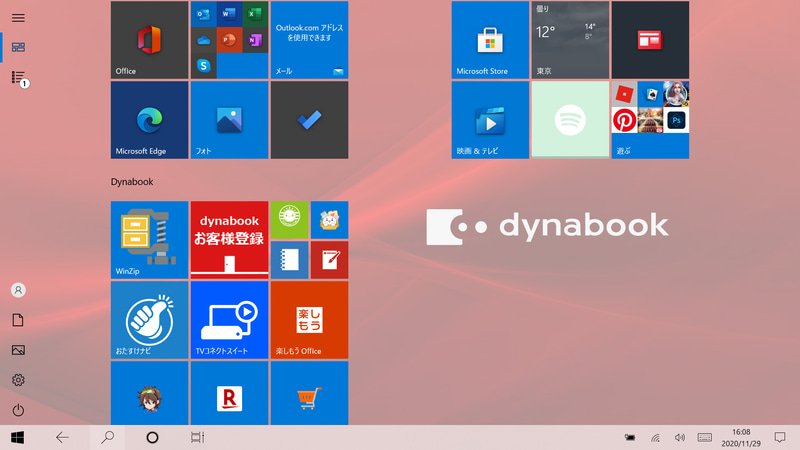Click the 16:08 clock and date
The image size is (800, 450).
741,438
